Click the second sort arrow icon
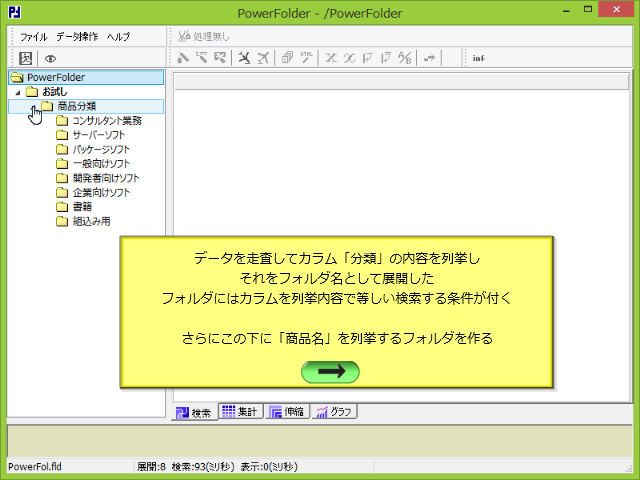This screenshot has width=640, height=480. tap(386, 58)
